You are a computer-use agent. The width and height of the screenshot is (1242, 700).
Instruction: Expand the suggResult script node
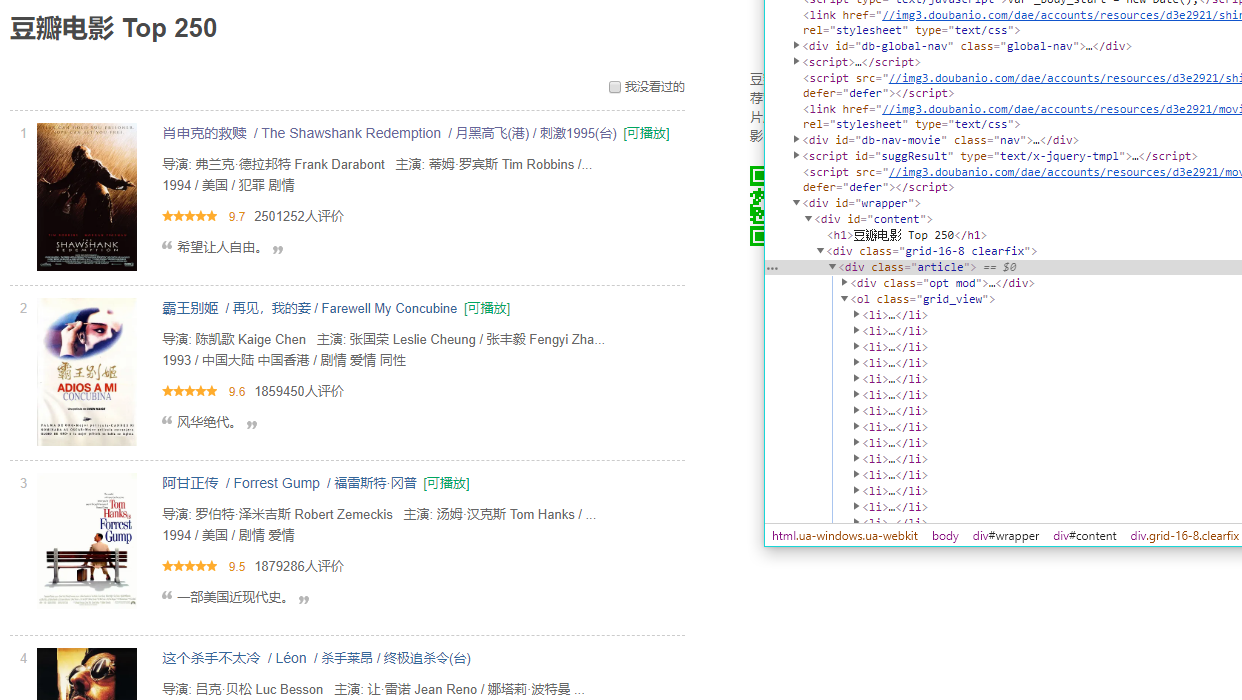click(x=797, y=156)
